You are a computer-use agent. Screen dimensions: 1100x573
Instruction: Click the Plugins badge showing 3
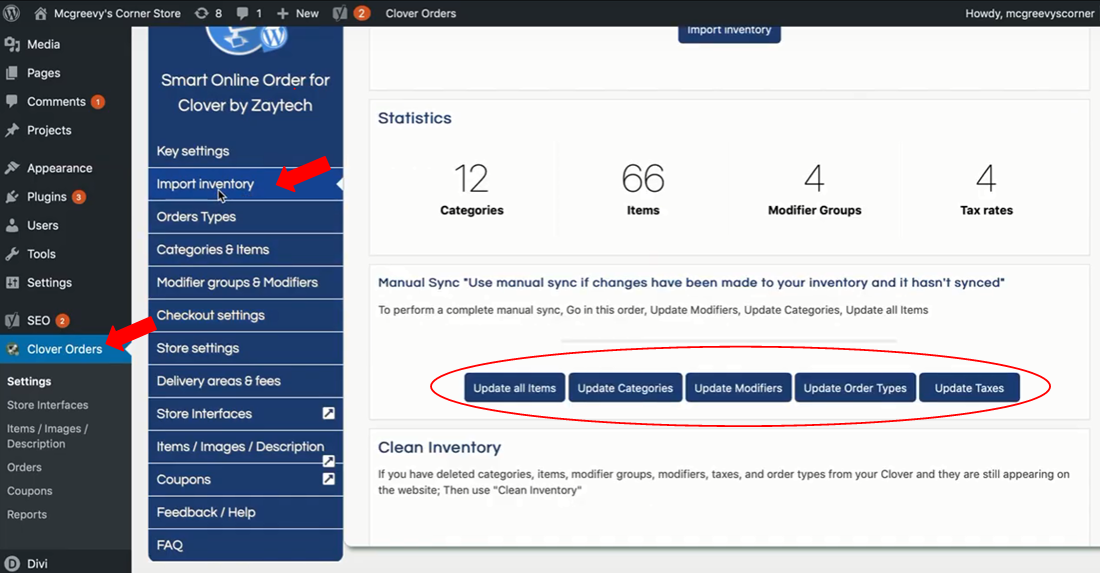point(79,197)
